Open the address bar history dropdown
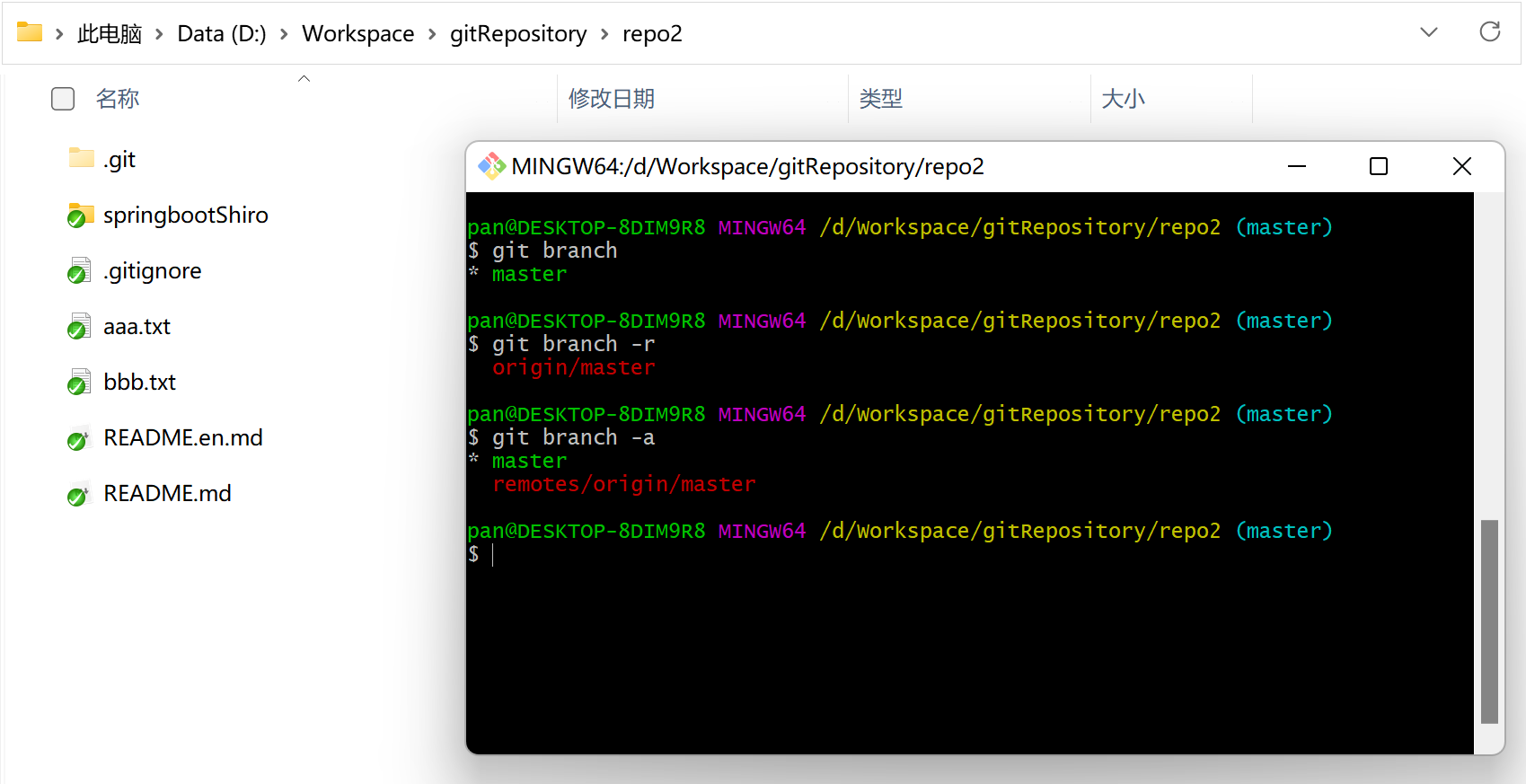This screenshot has height=784, width=1526. pyautogui.click(x=1428, y=32)
